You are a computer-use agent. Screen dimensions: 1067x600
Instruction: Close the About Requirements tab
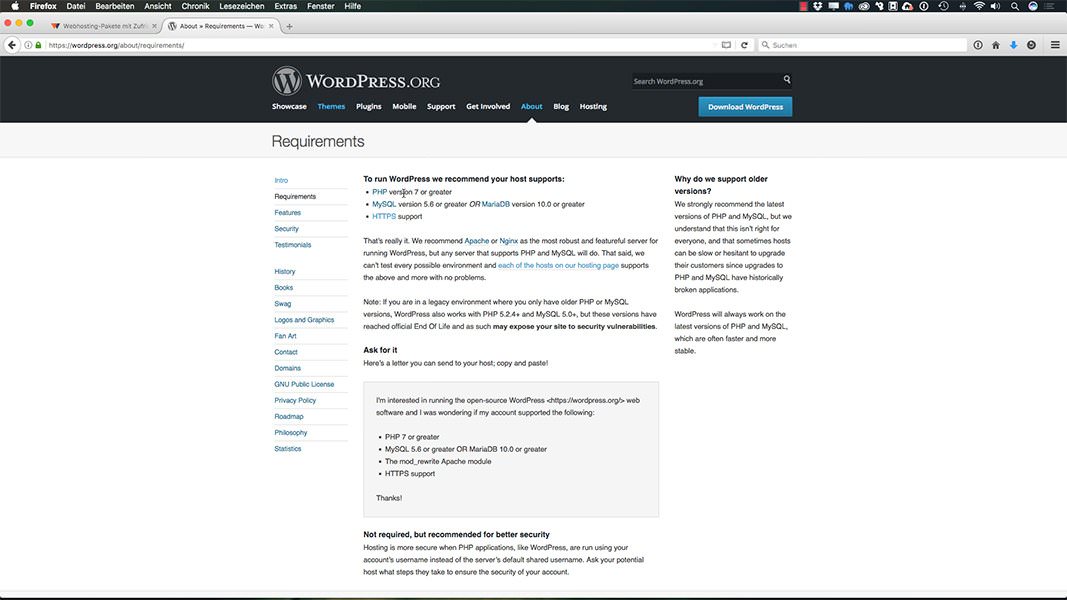pyautogui.click(x=271, y=26)
